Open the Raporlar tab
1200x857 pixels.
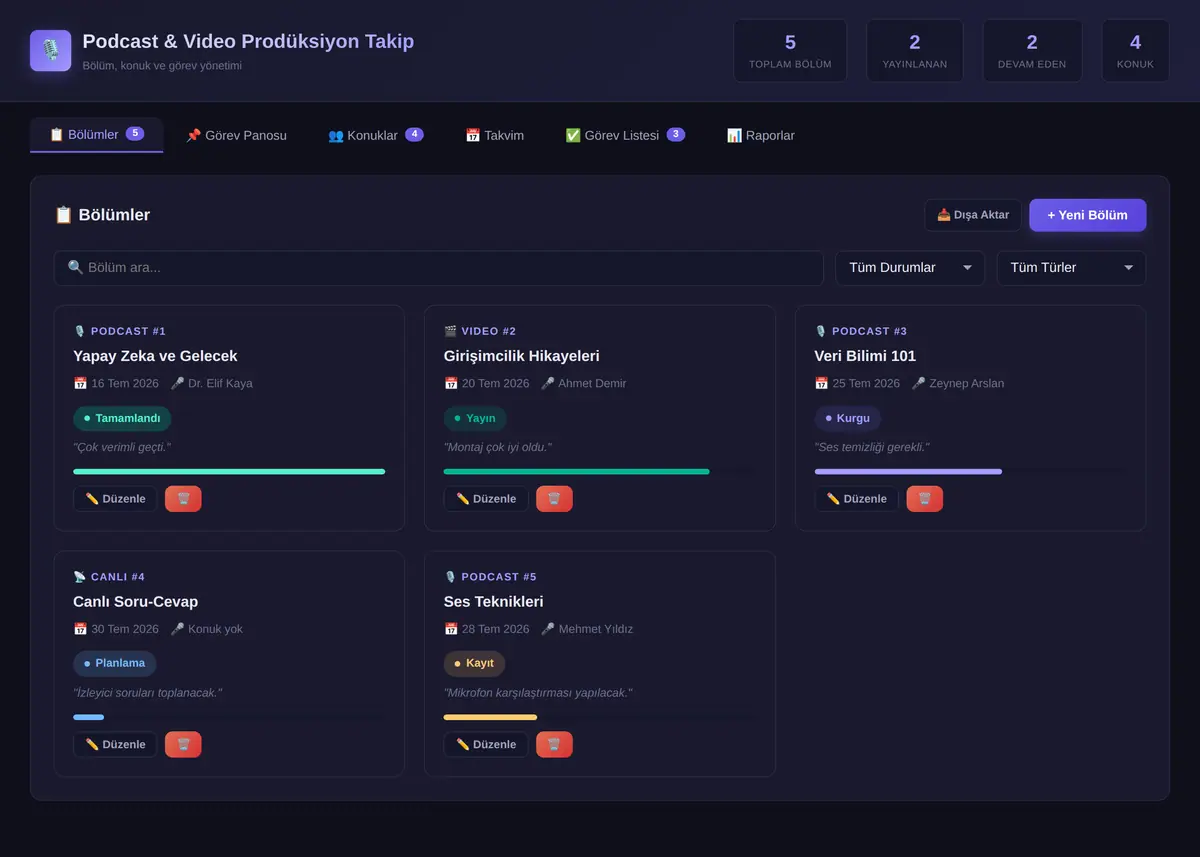click(x=761, y=135)
